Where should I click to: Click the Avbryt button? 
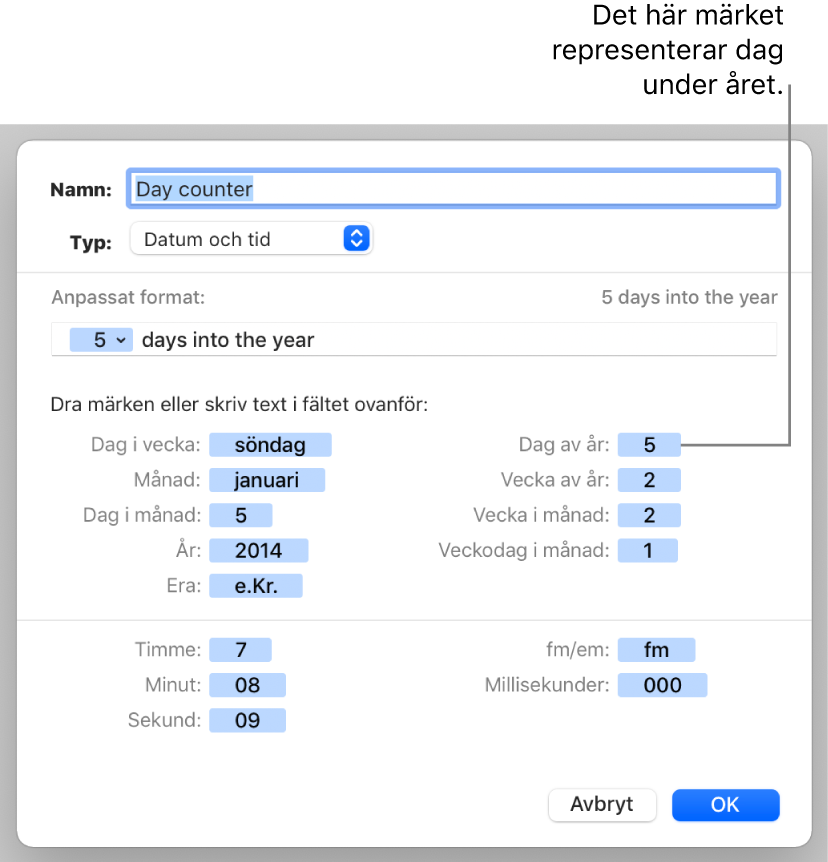(602, 805)
